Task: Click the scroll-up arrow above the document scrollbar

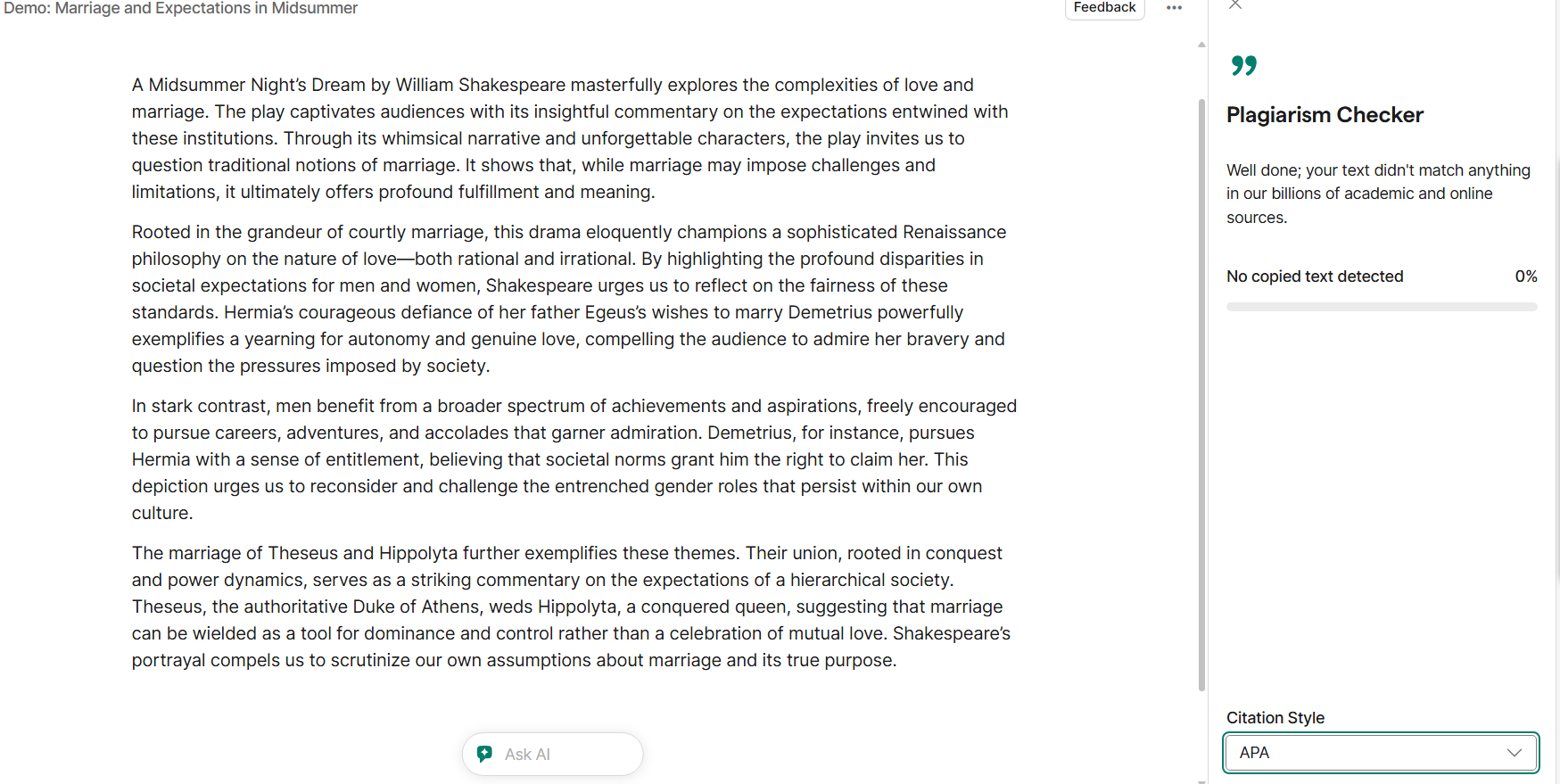Action: click(x=1201, y=45)
